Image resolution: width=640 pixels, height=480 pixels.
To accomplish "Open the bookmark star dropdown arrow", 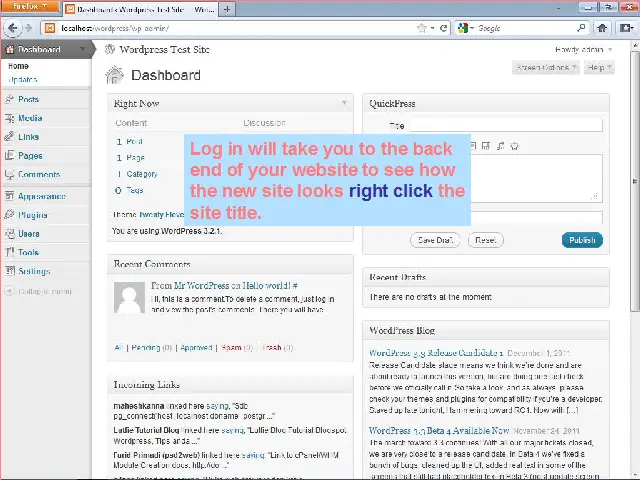I will (432, 28).
